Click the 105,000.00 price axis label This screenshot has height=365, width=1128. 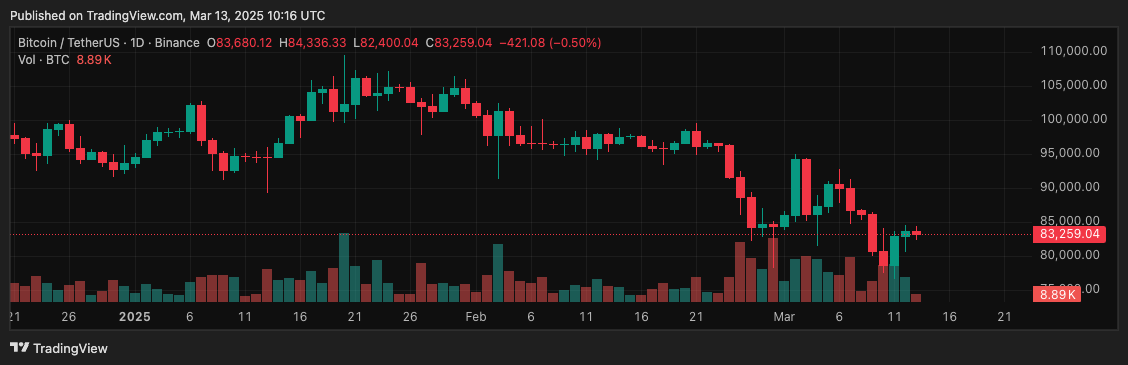coord(1074,85)
